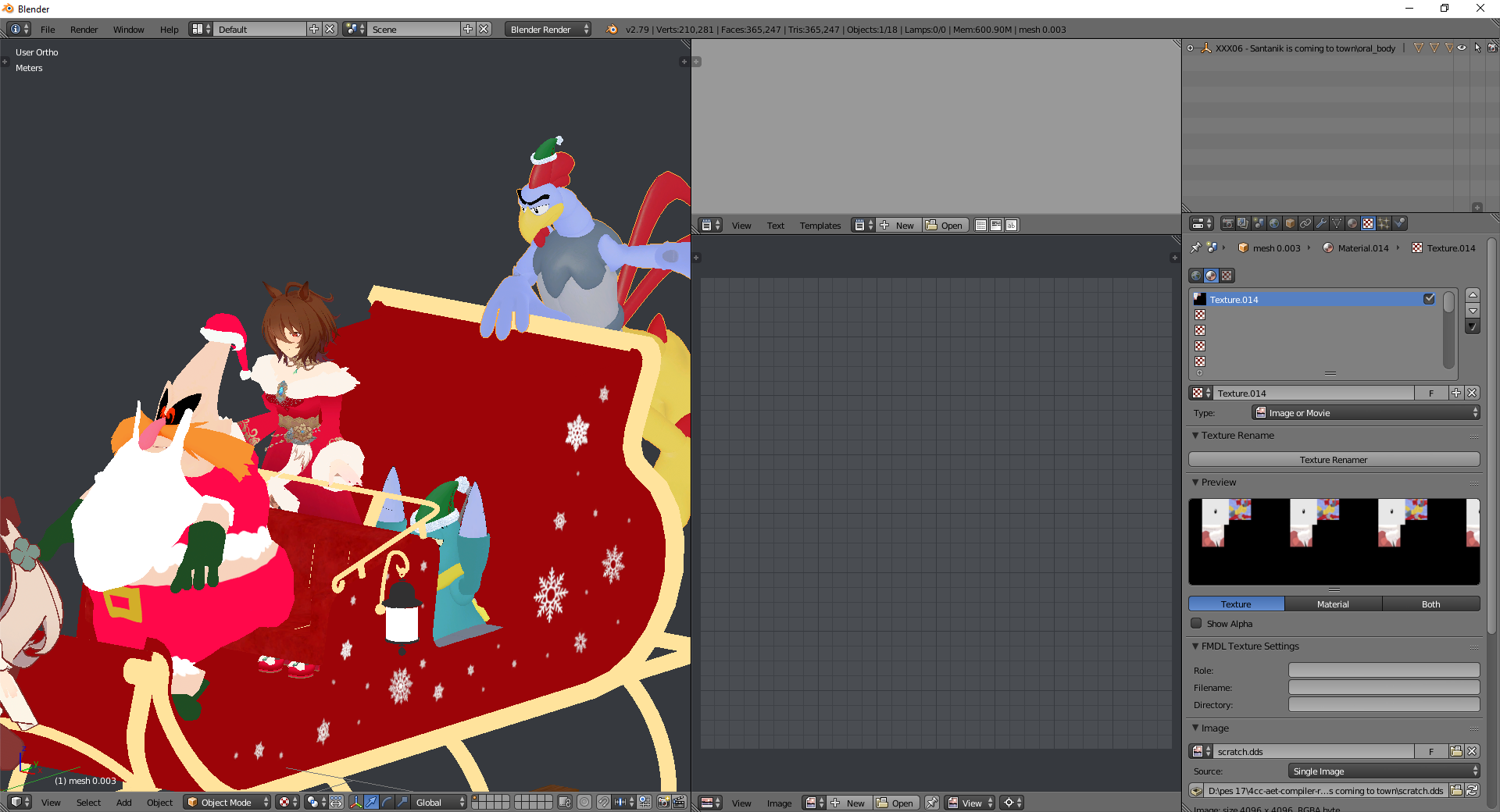1500x812 pixels.
Task: Click the FMDL Filename input field
Action: coord(1384,687)
